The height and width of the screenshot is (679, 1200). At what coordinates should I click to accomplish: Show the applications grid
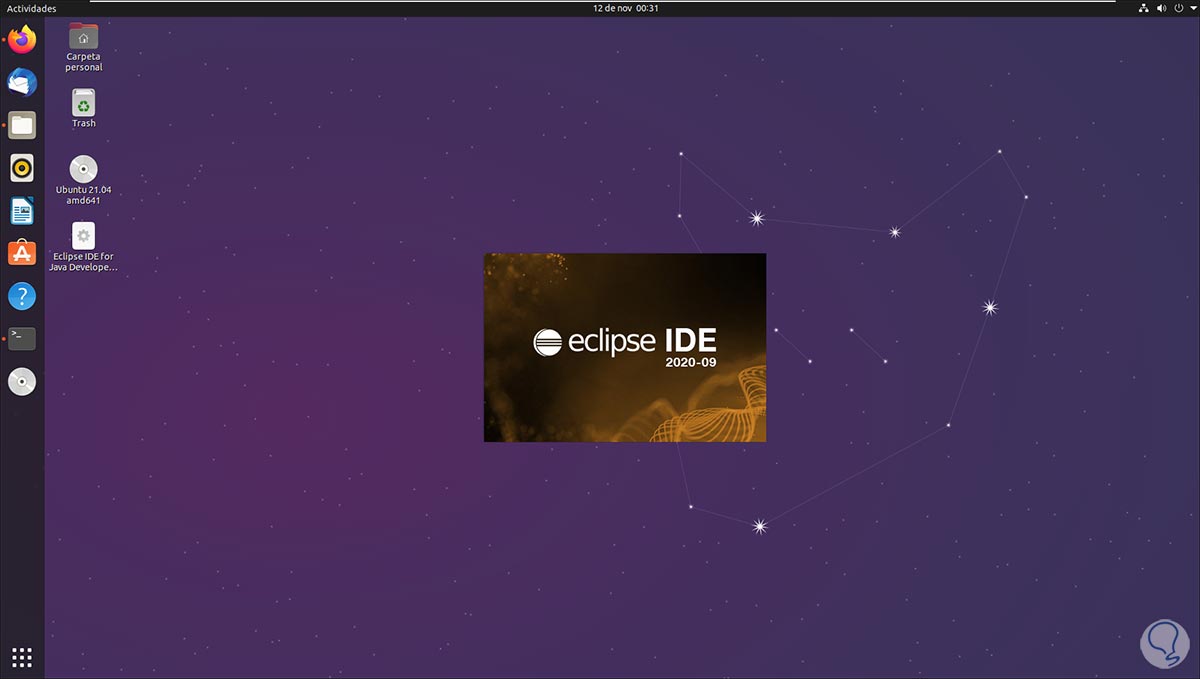pos(22,657)
